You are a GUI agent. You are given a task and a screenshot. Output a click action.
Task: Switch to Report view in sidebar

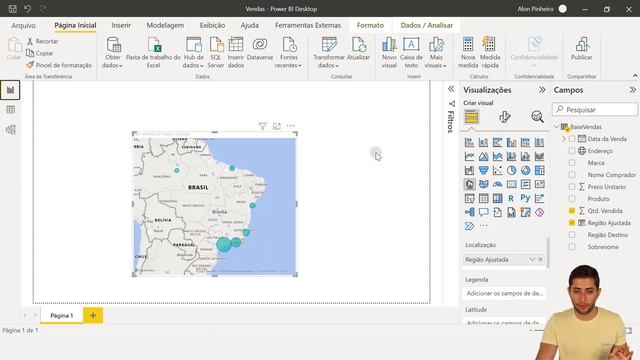(10, 90)
